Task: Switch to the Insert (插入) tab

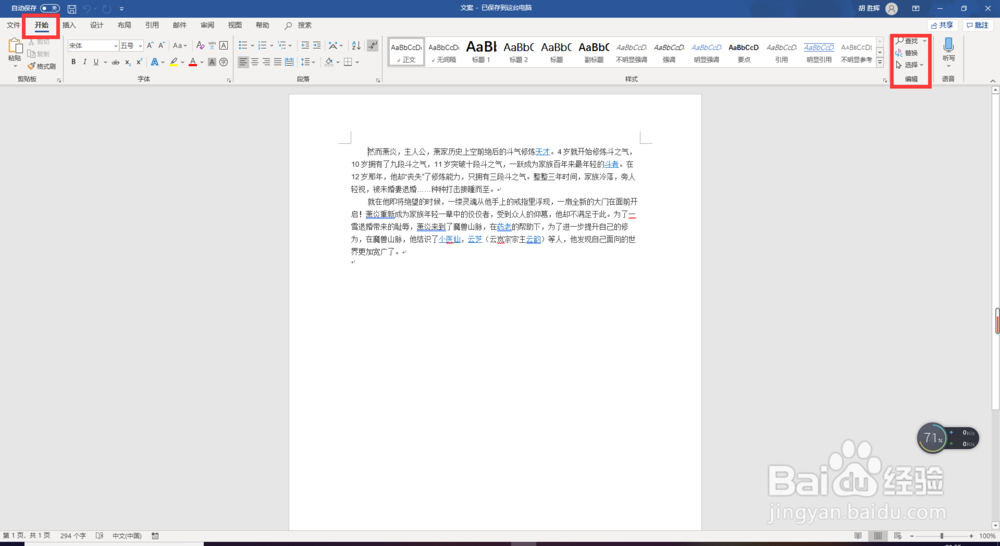Action: click(x=69, y=25)
